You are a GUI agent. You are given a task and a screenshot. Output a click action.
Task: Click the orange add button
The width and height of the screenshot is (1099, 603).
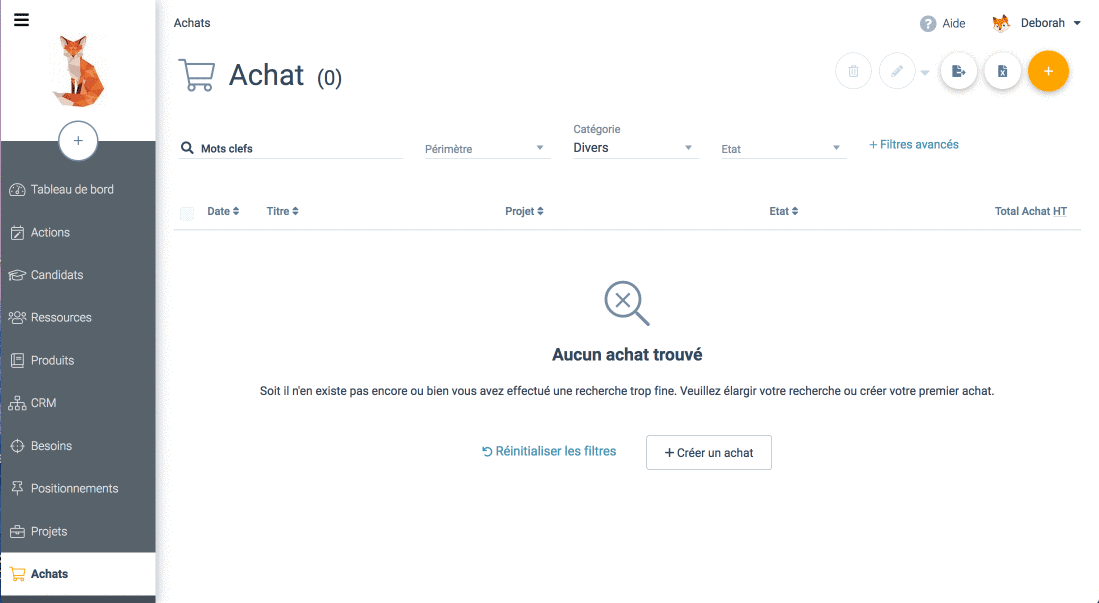click(x=1048, y=71)
